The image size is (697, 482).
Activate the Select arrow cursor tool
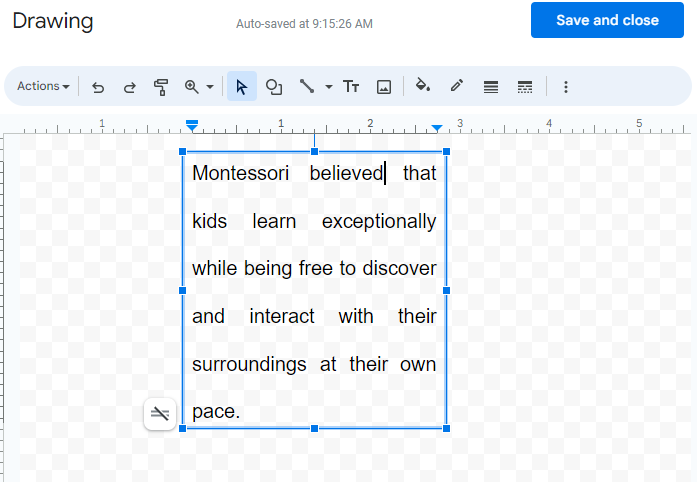242,86
